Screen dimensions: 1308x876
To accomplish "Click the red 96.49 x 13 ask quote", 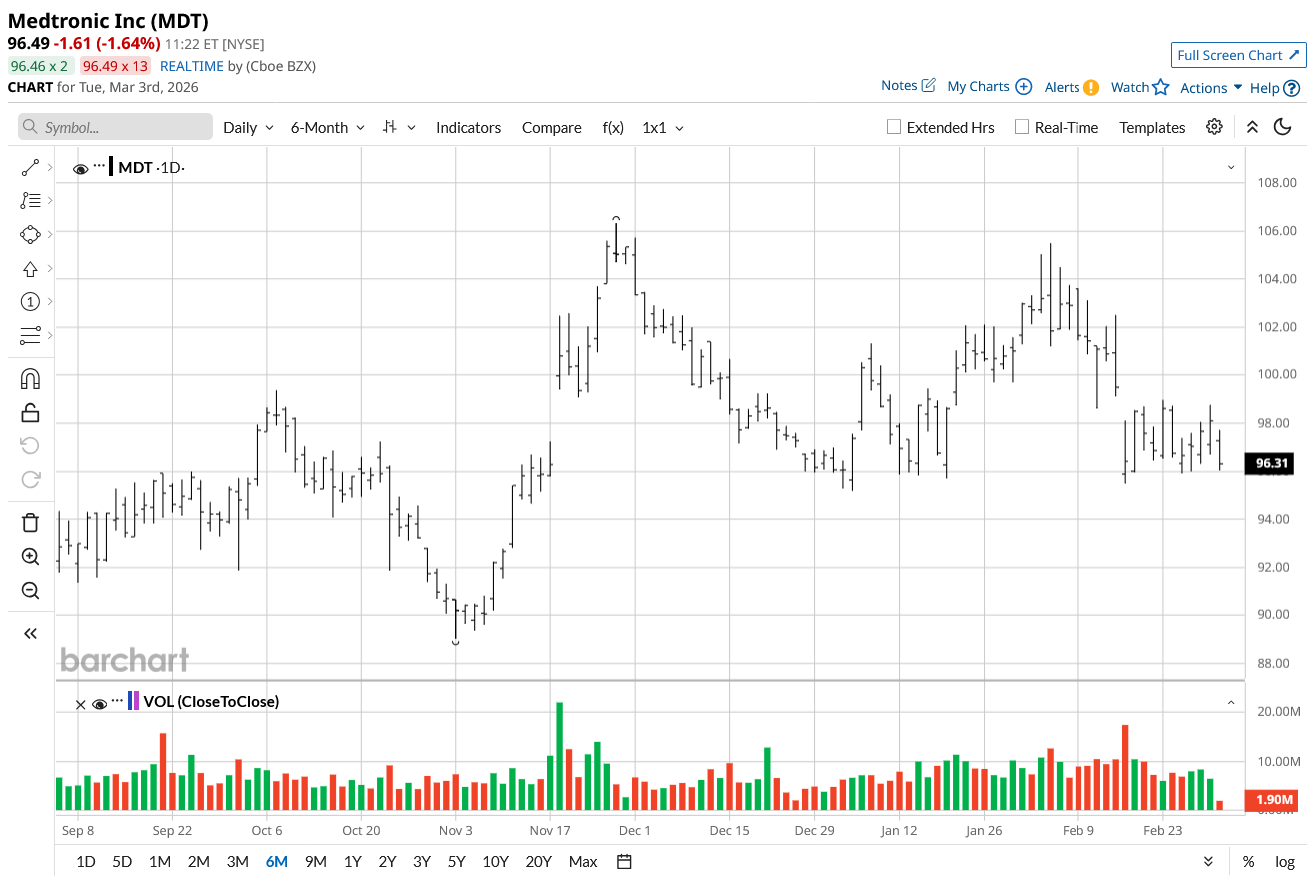I will [115, 66].
